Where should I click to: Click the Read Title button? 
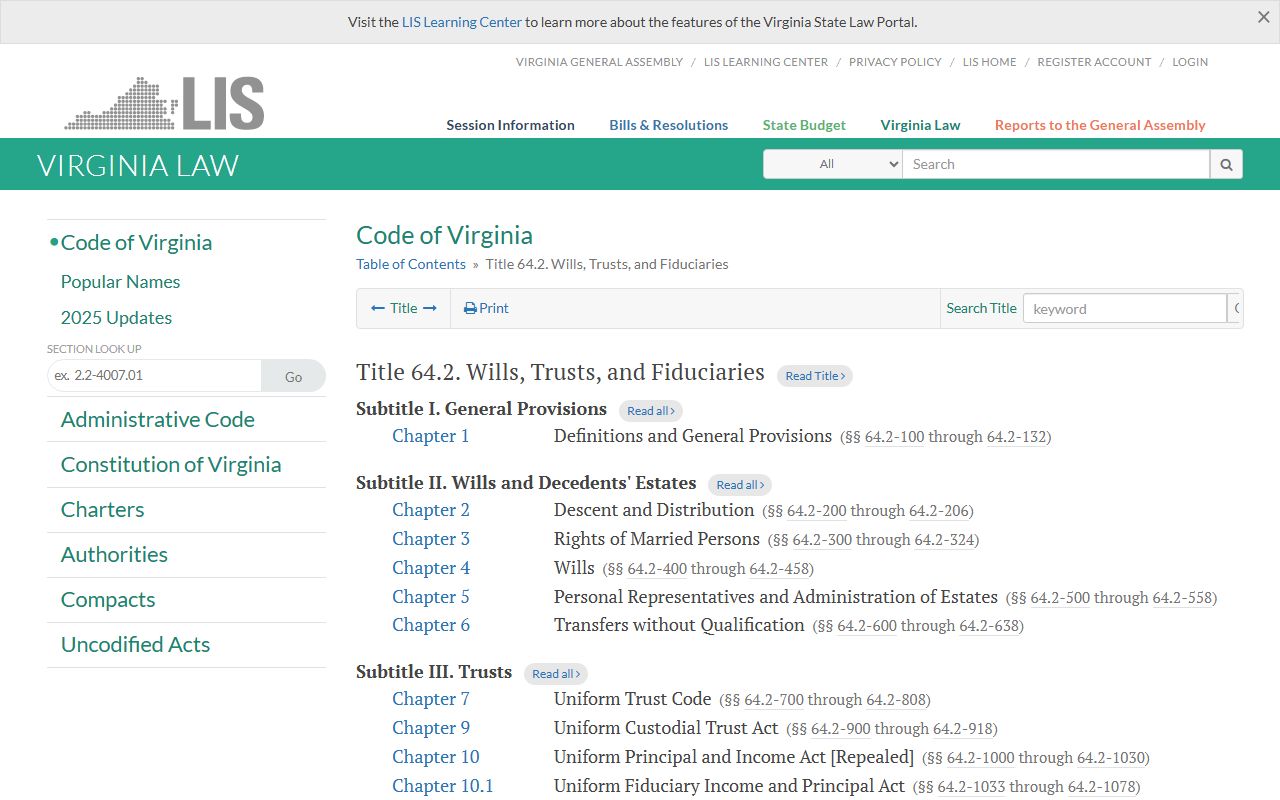pos(815,376)
